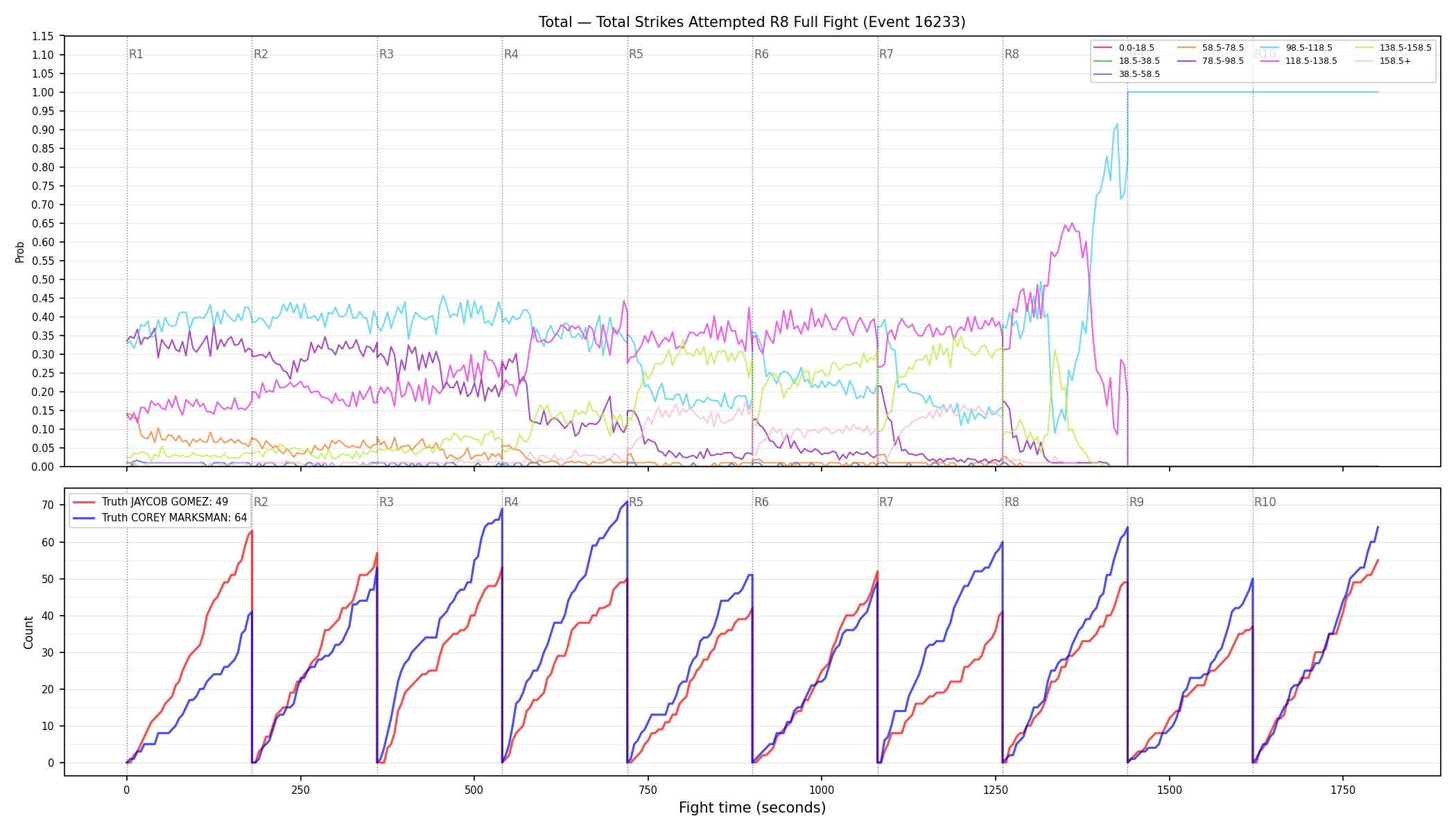
Task: Click the 158.5+ legend label
Action: [1395, 61]
